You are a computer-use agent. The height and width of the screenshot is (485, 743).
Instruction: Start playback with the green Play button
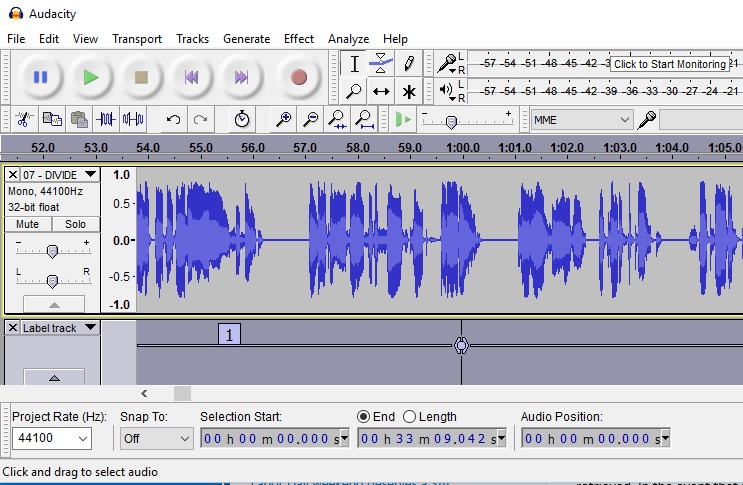[91, 77]
